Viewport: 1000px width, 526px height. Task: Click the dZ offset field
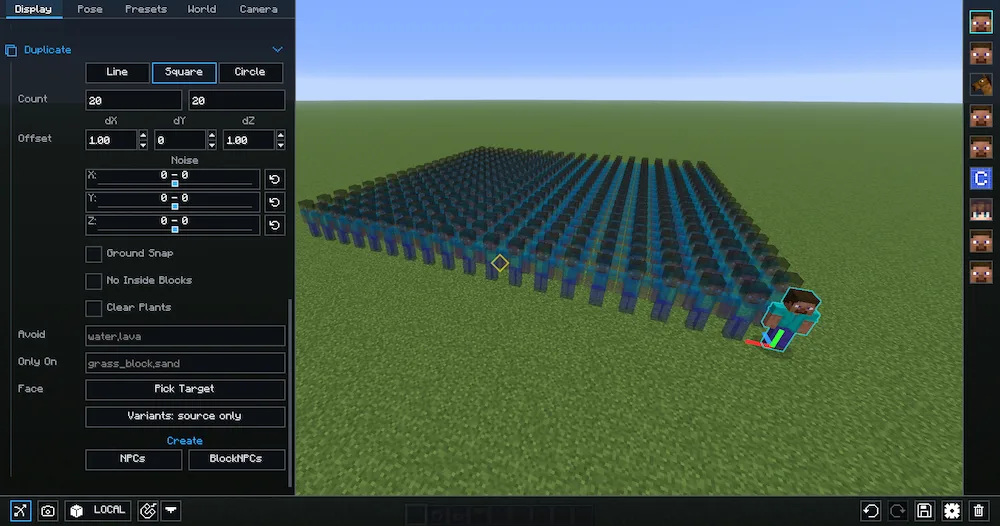click(x=249, y=140)
